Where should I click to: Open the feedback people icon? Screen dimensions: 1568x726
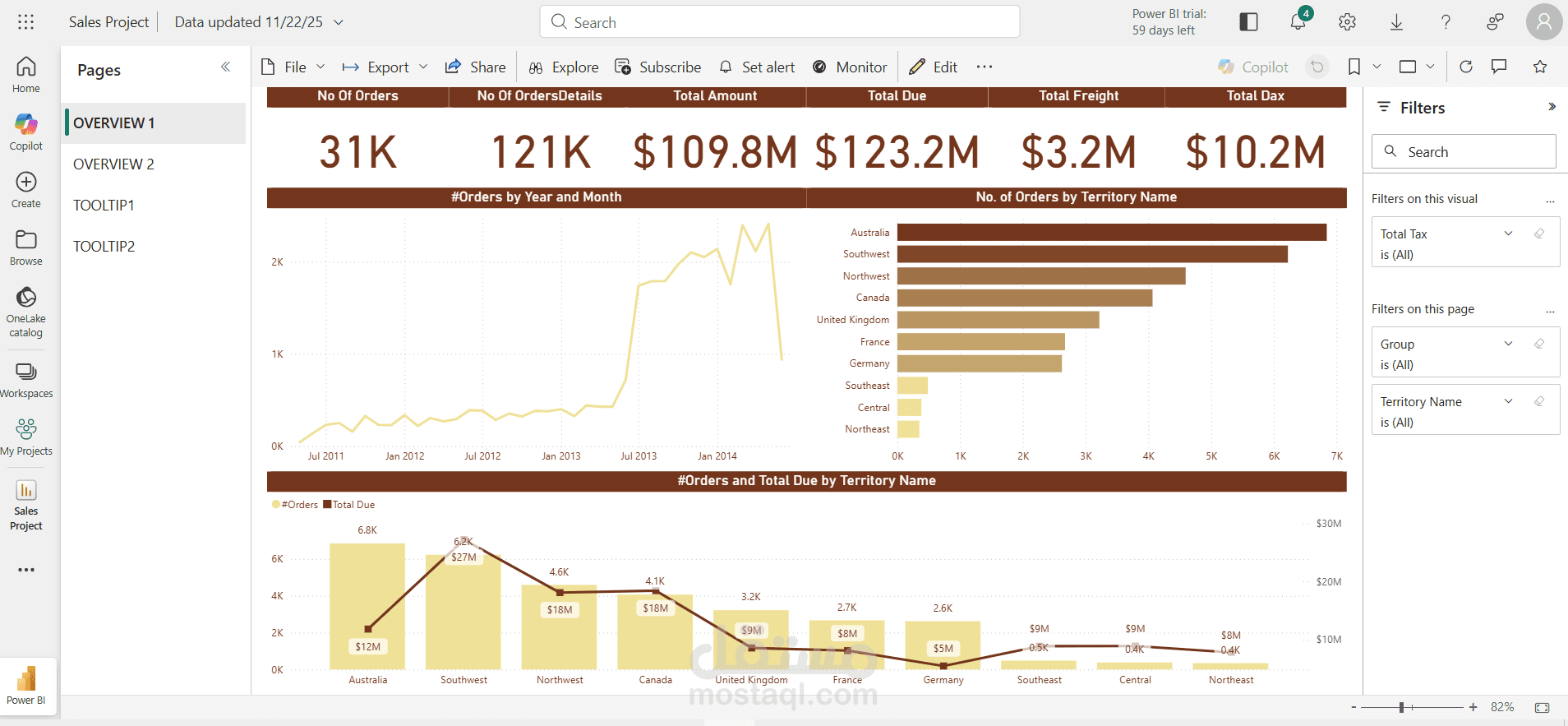tap(1495, 22)
